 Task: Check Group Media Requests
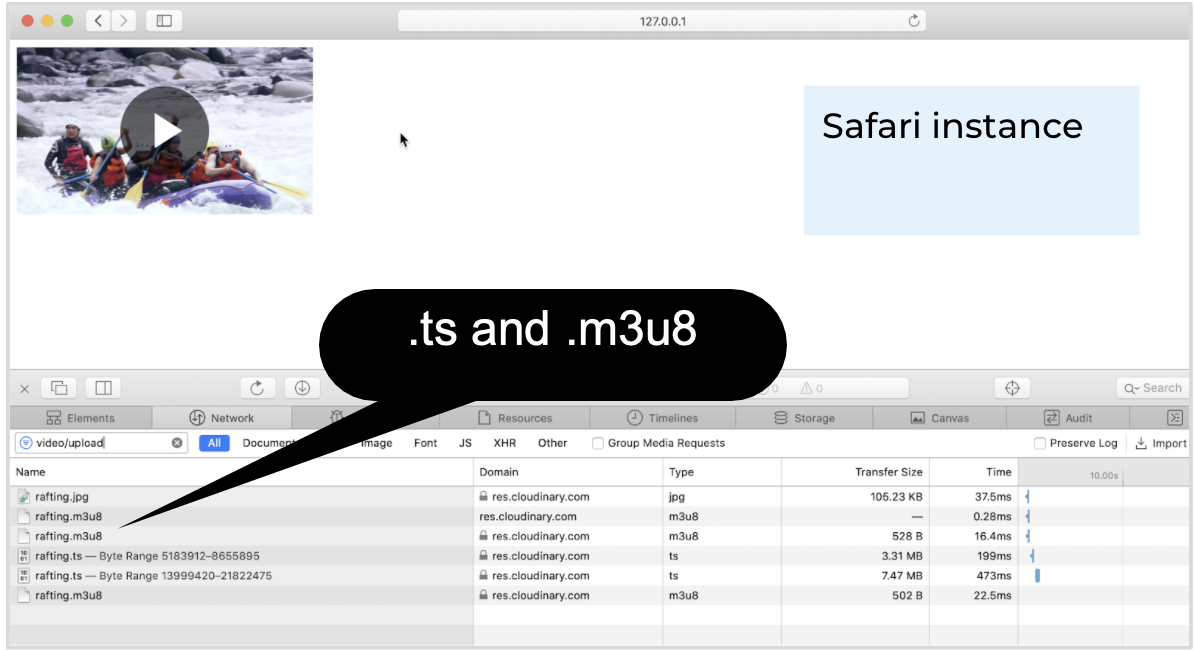(x=597, y=443)
